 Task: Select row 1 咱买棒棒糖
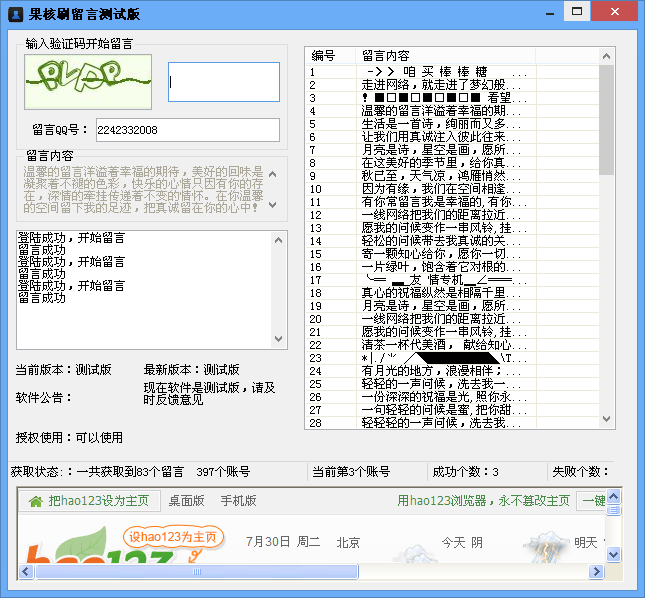[452, 72]
